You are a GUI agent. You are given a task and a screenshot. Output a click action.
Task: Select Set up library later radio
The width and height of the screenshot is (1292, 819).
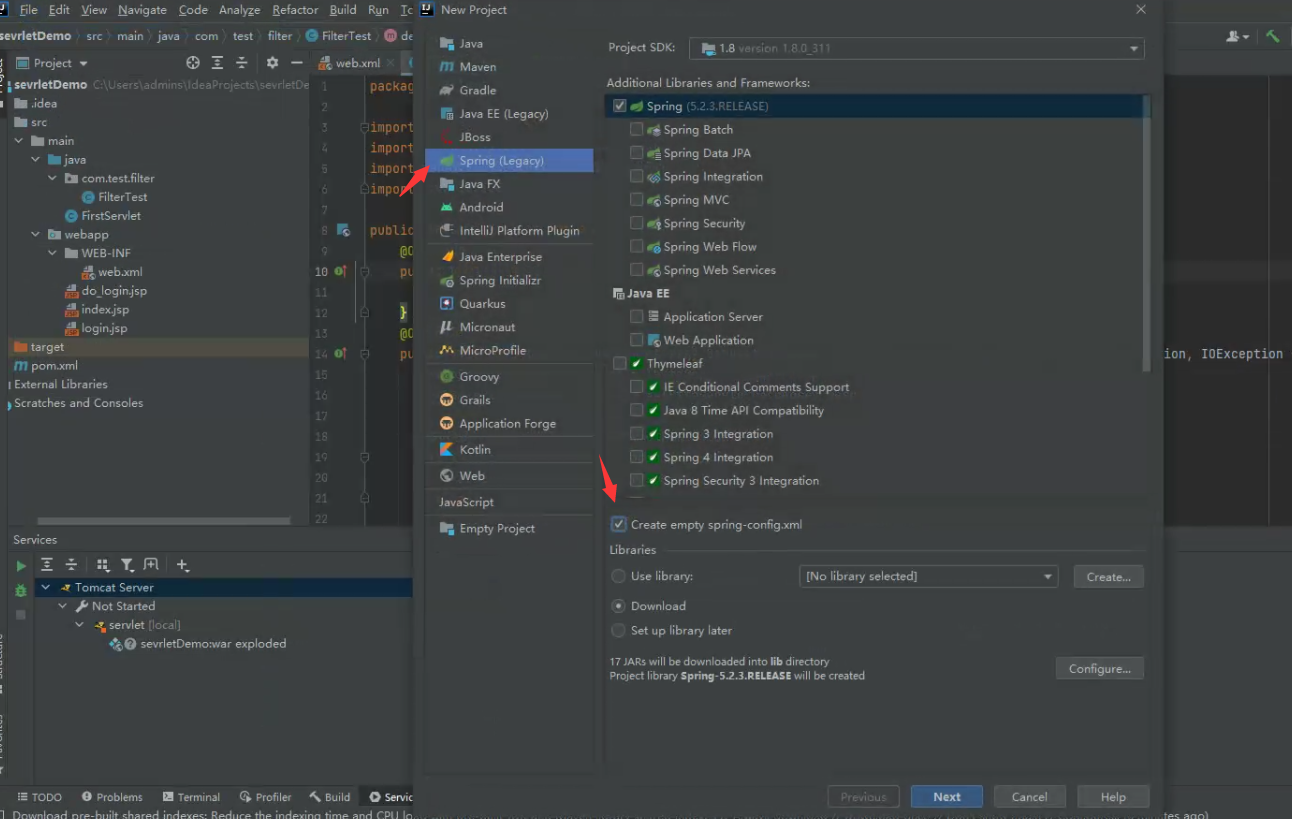(618, 631)
